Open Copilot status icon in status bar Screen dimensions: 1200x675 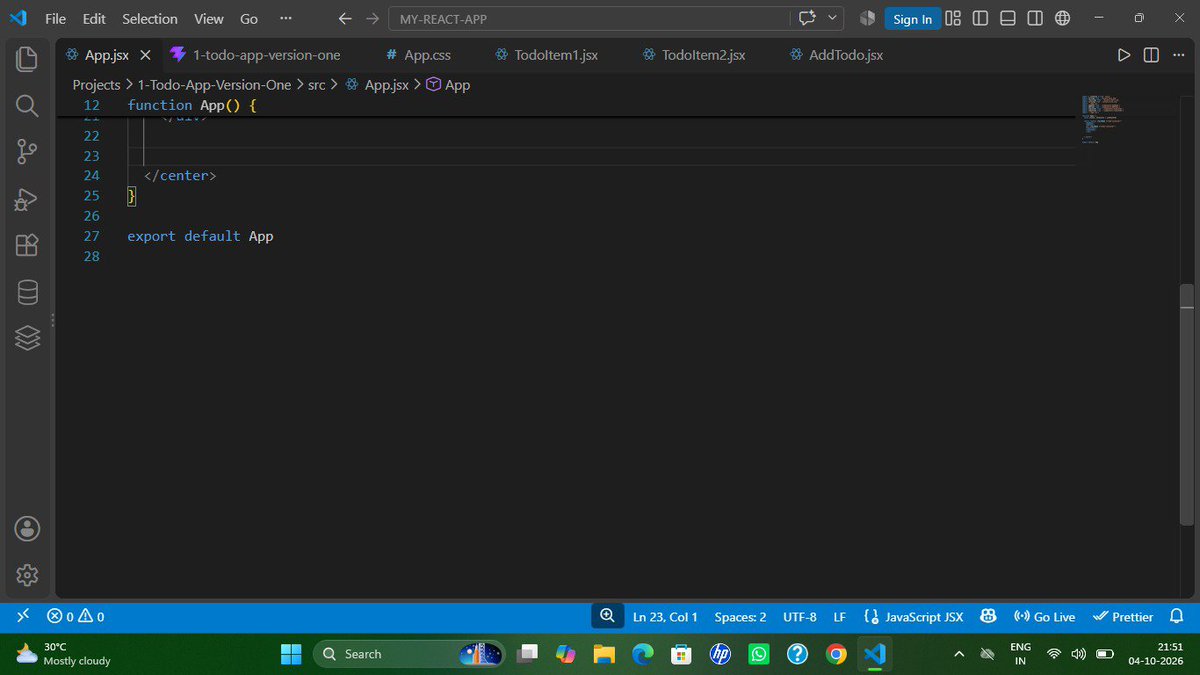(988, 617)
